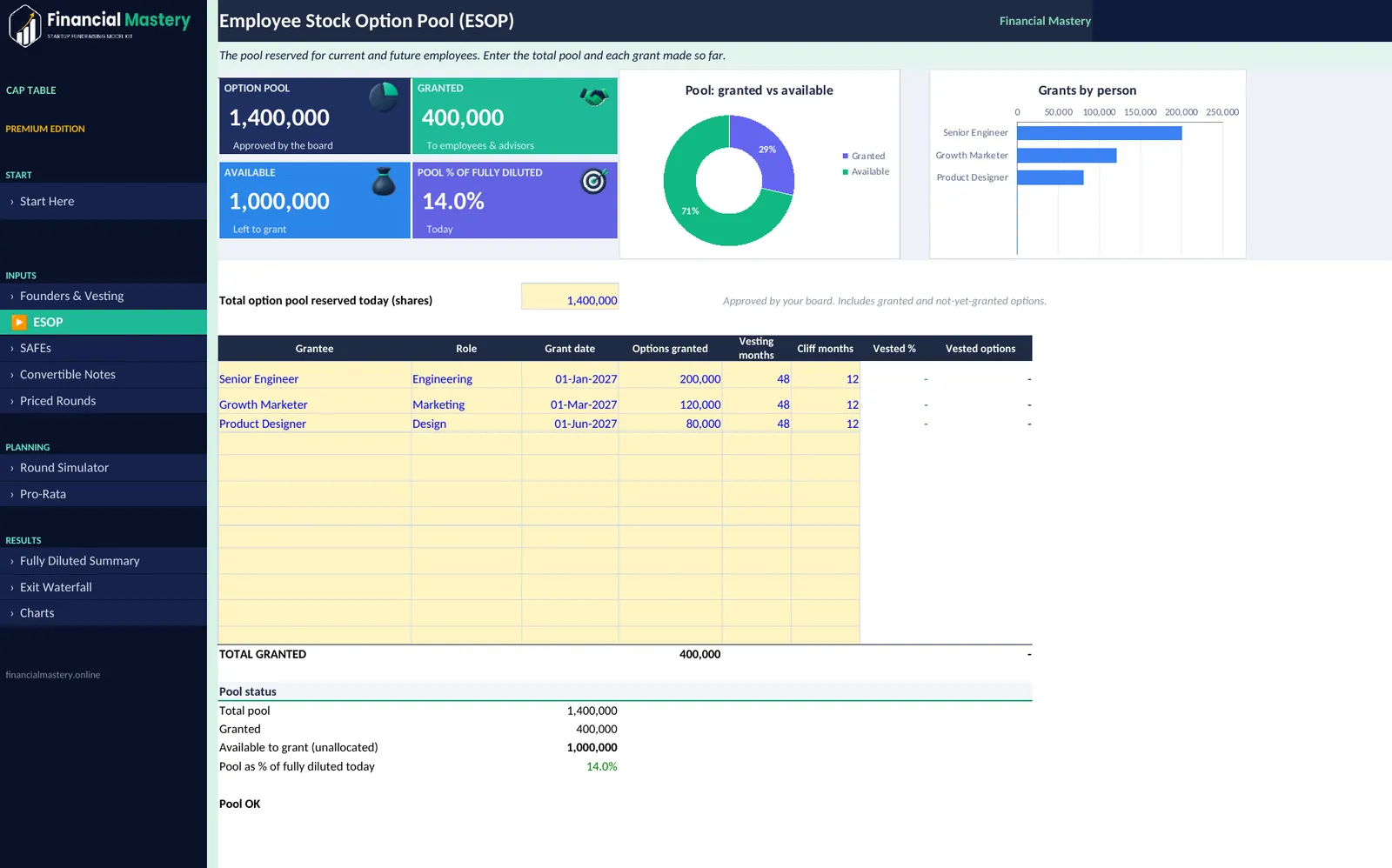Select options granted 80,000 cell
Screen dimensions: 1392x868
tap(671, 423)
